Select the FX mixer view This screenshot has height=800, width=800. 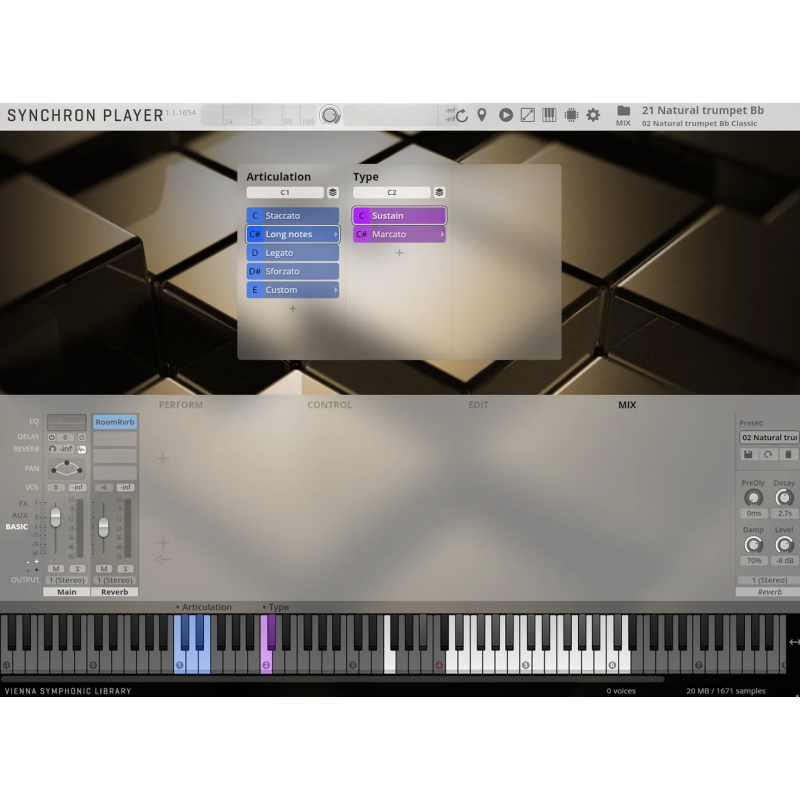(23, 503)
